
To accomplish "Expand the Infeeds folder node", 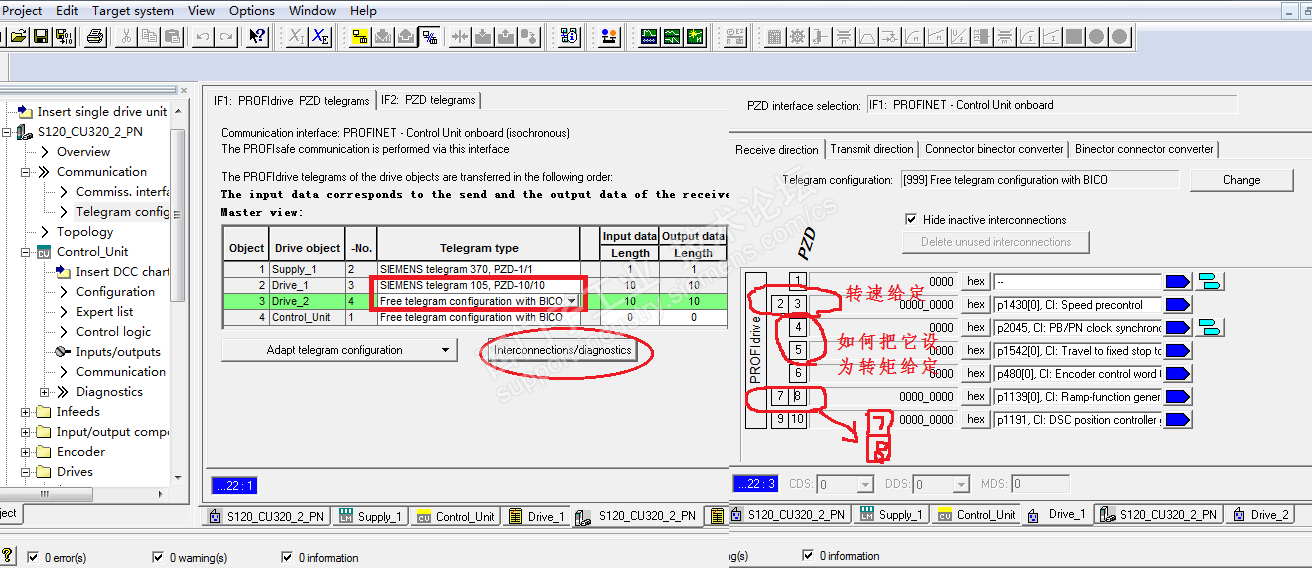I will click(x=25, y=412).
